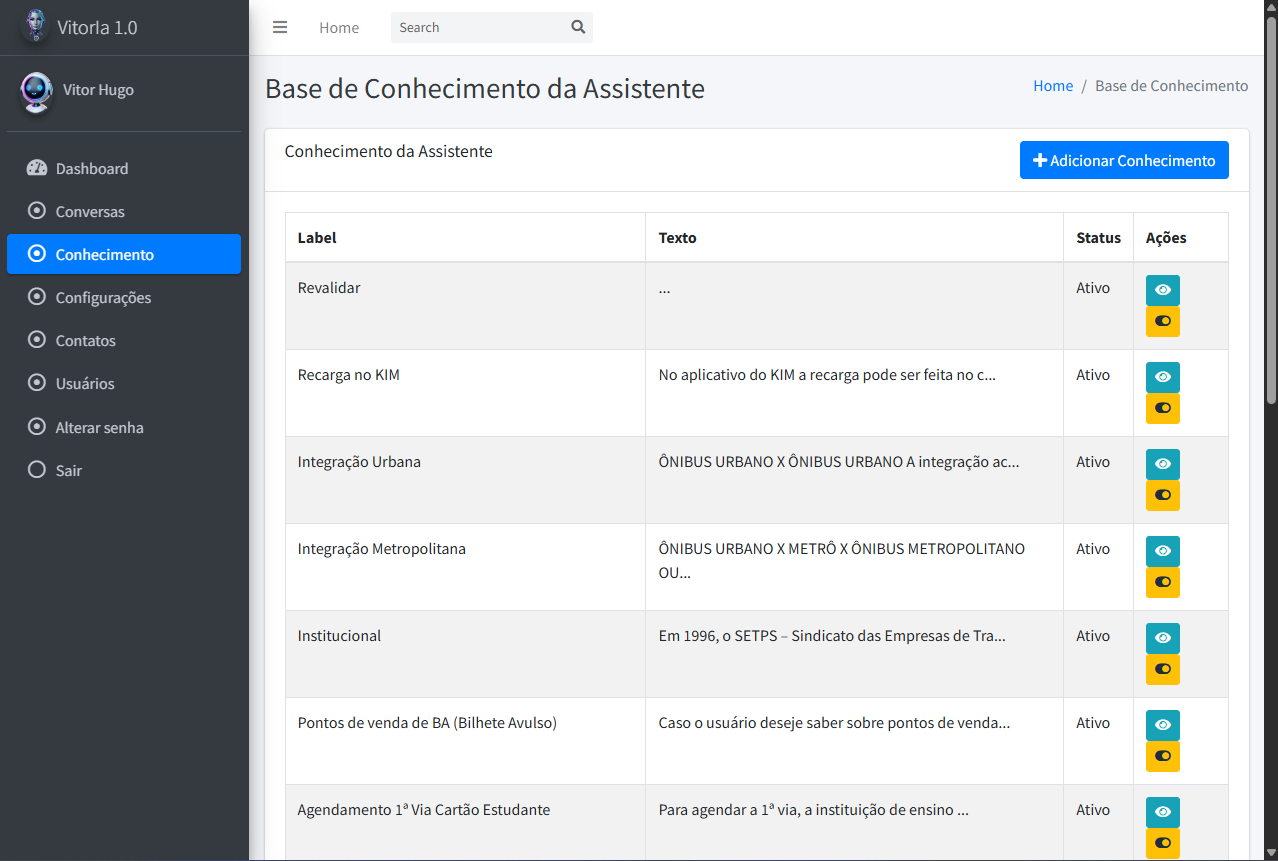View the Institucional knowledge entry
The width and height of the screenshot is (1278, 861).
pos(1162,638)
